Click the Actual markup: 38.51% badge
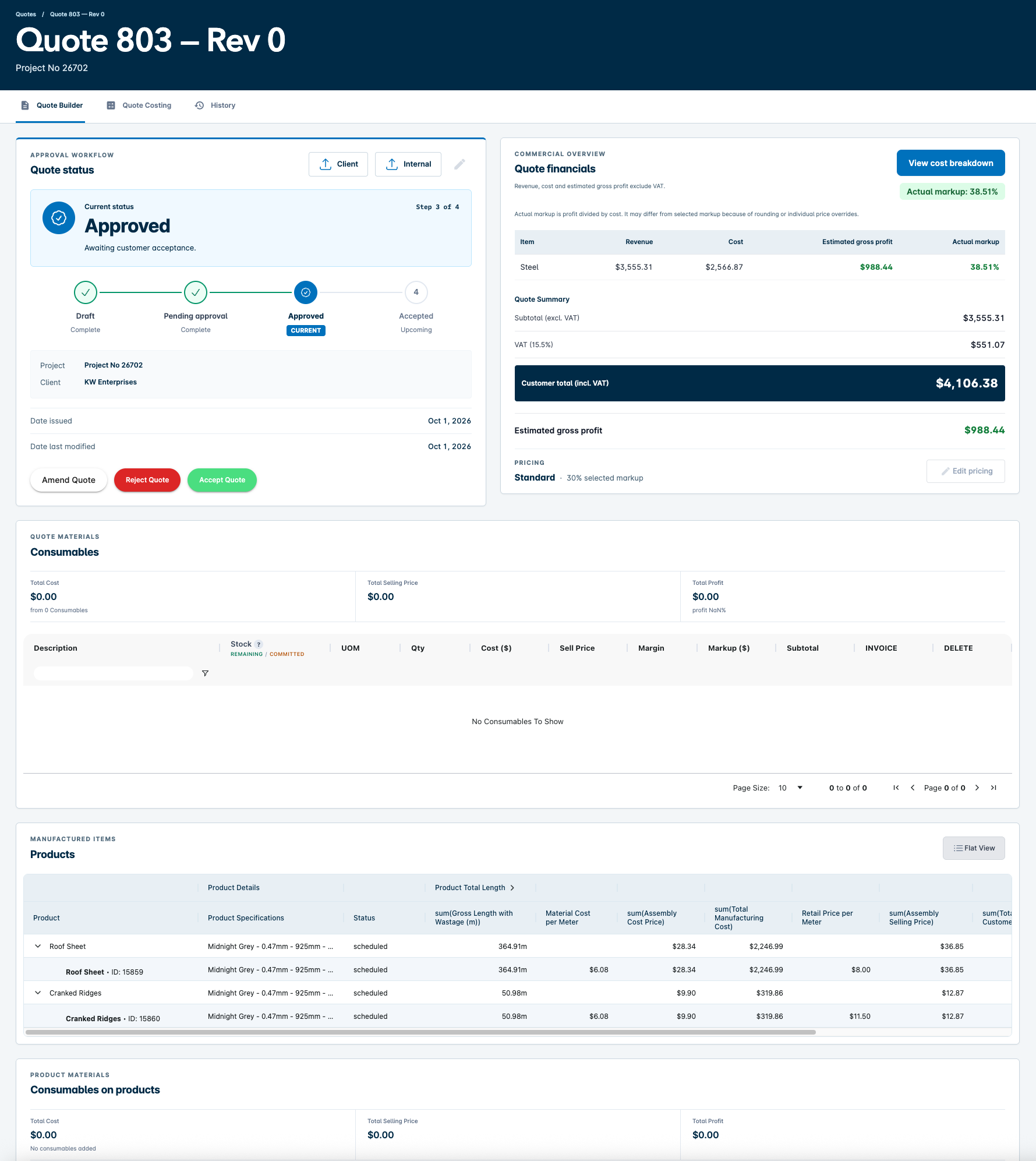The image size is (1036, 1161). click(952, 192)
